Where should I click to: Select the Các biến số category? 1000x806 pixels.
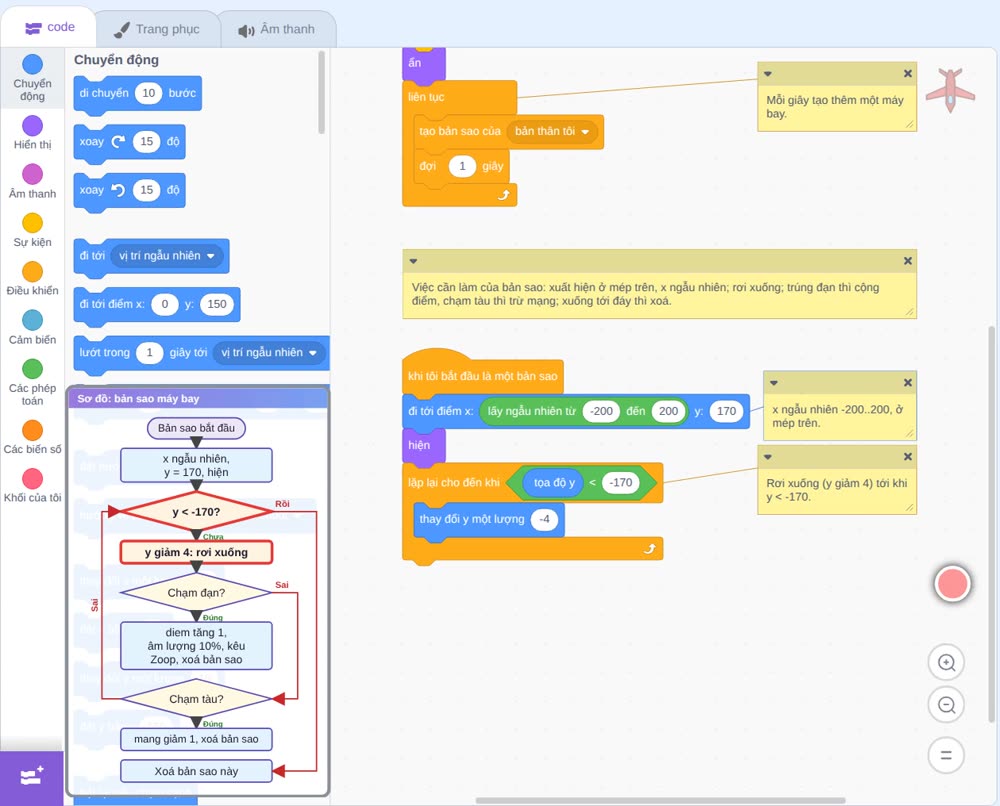33,437
